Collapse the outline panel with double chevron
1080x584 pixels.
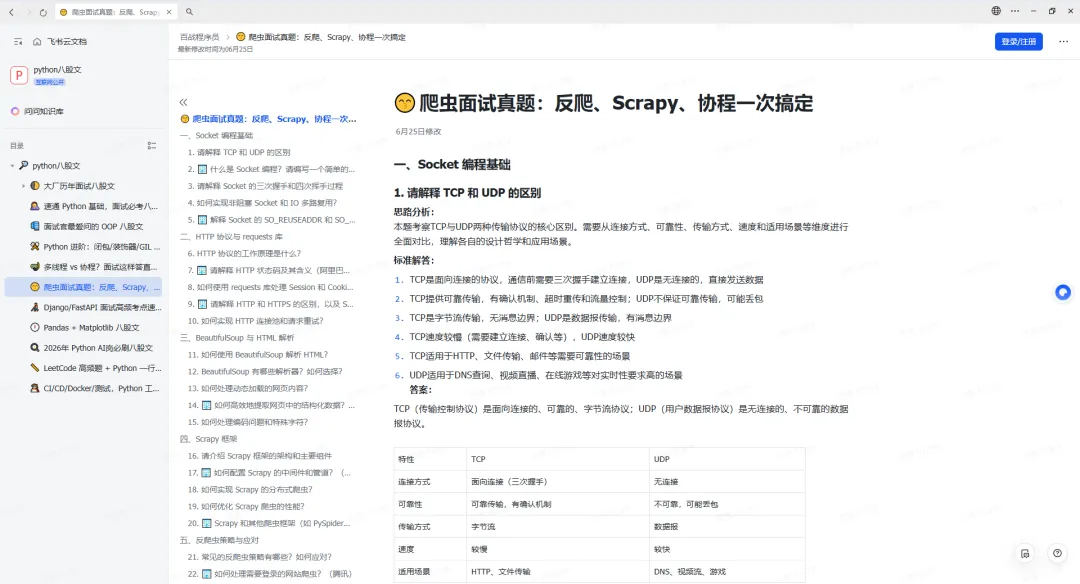tap(183, 103)
